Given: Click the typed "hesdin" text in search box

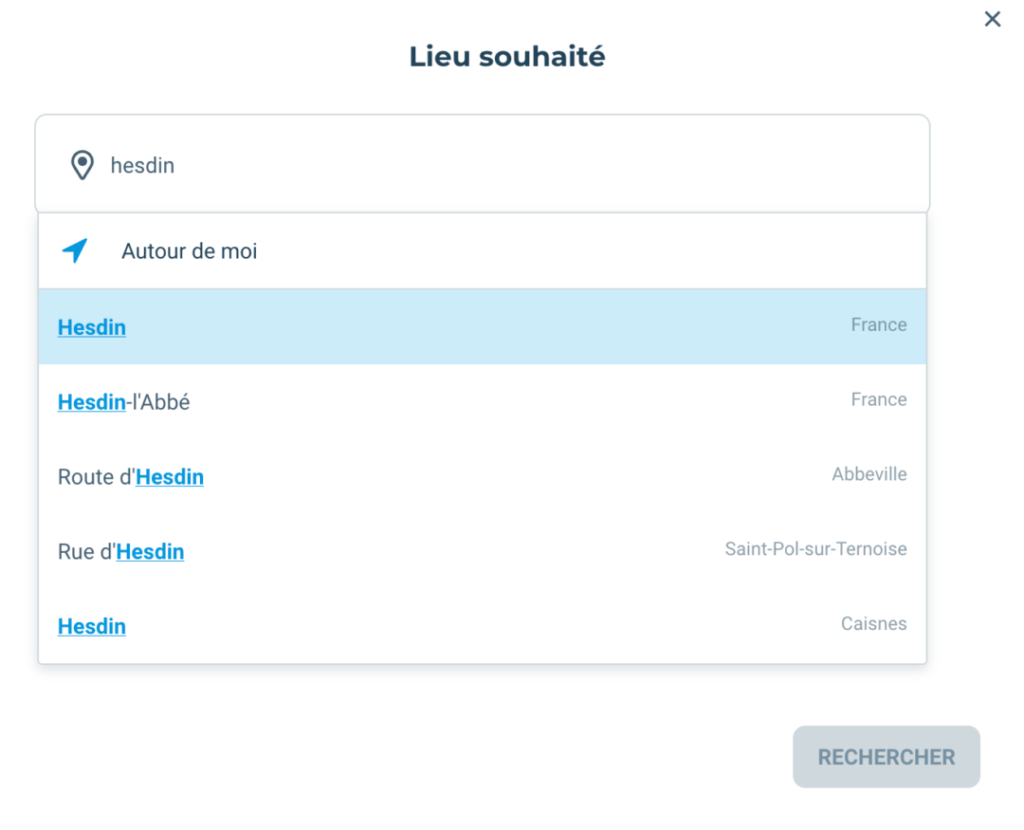Looking at the screenshot, I should (142, 165).
